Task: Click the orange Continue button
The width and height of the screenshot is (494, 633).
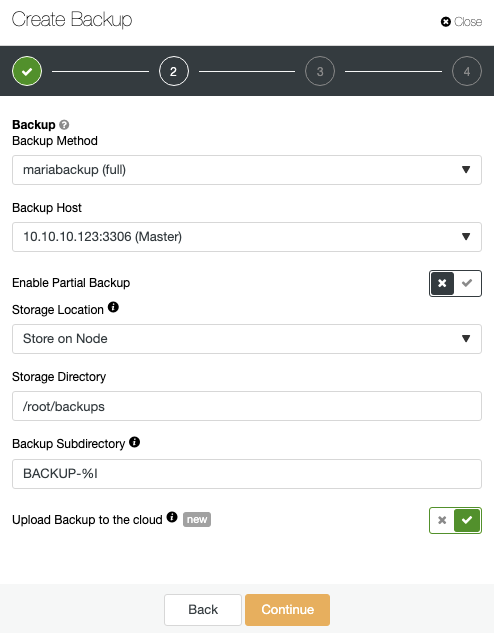Action: coord(287,610)
